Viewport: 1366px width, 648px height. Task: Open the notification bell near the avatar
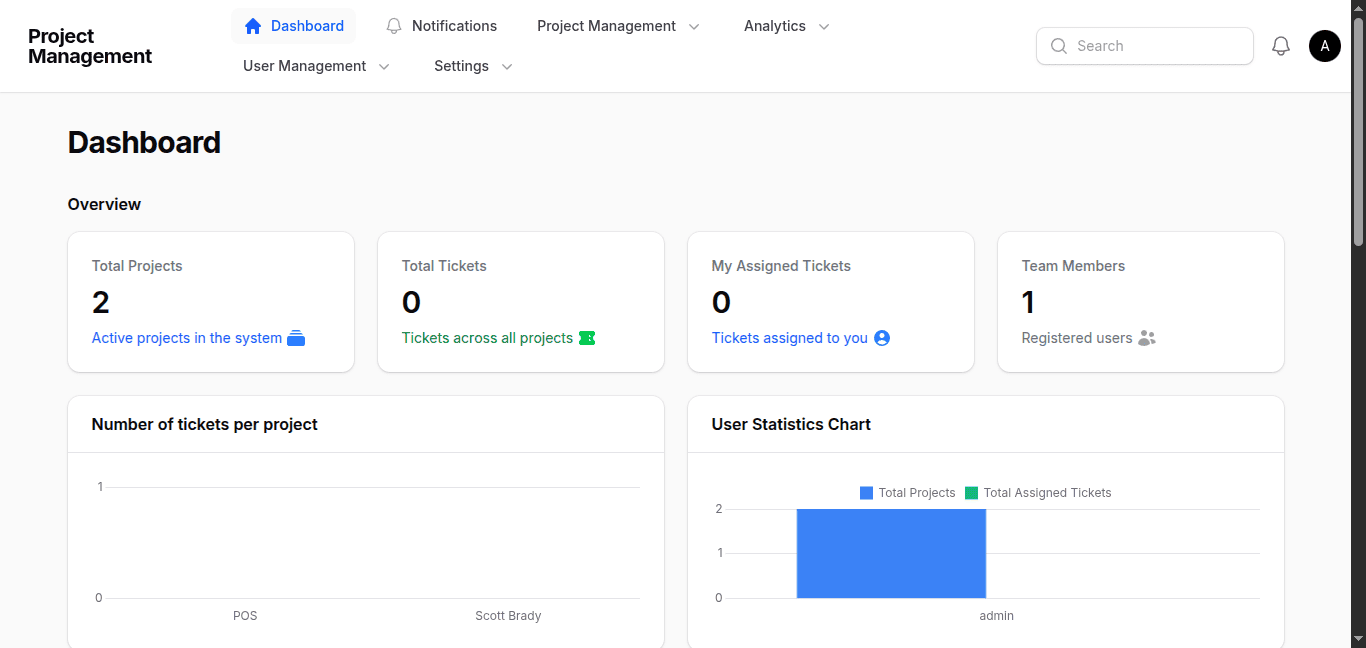(1281, 45)
